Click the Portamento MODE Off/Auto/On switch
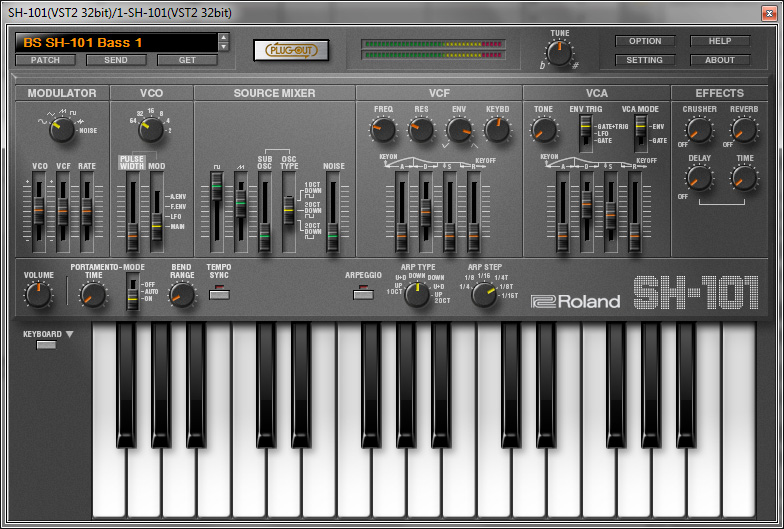Viewport: 784px width, 529px height. pos(132,292)
